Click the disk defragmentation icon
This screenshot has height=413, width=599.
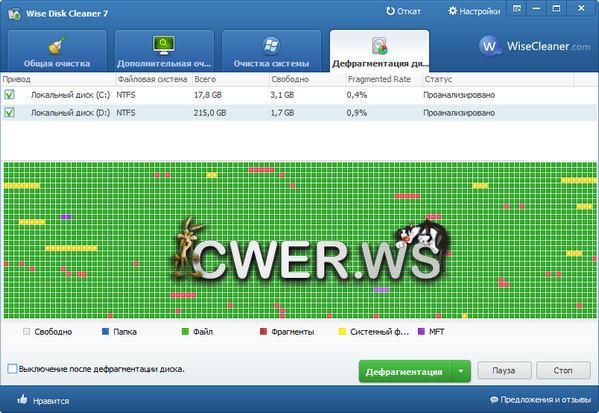(380, 45)
